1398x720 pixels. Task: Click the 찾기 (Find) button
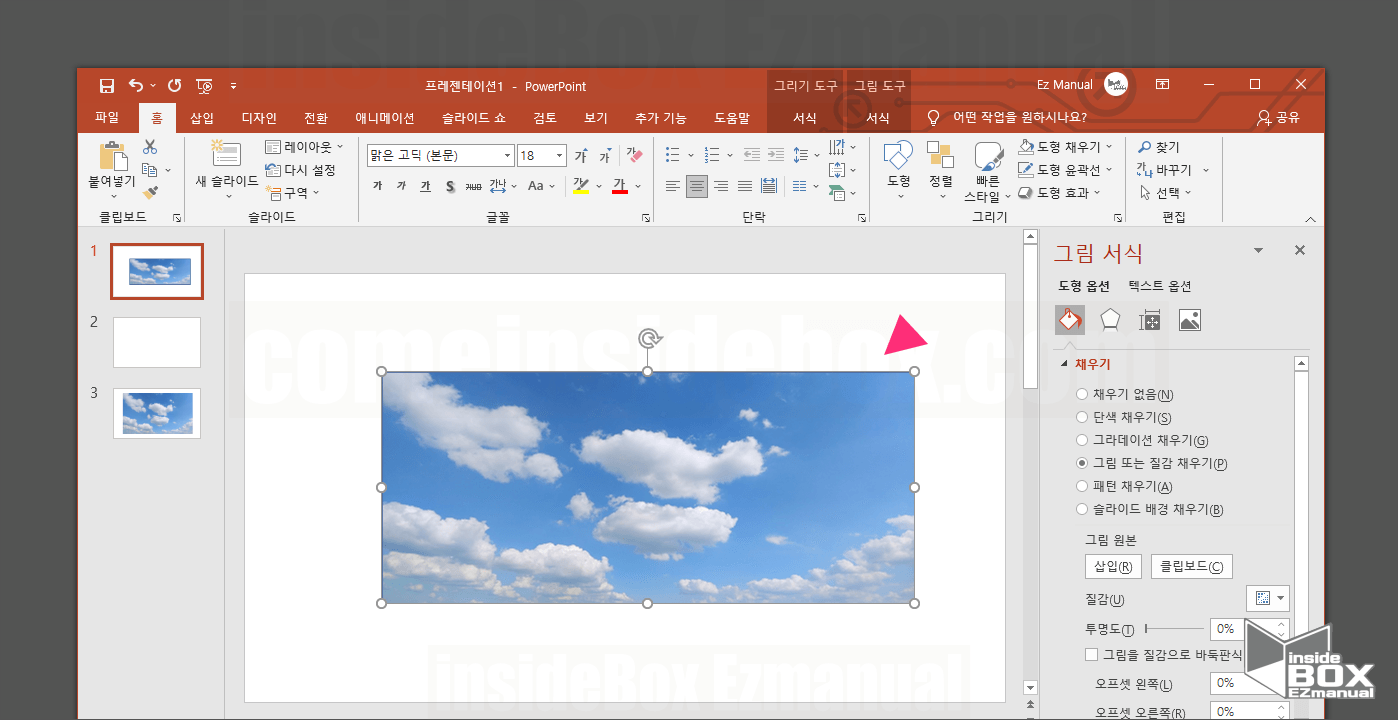click(x=1159, y=147)
